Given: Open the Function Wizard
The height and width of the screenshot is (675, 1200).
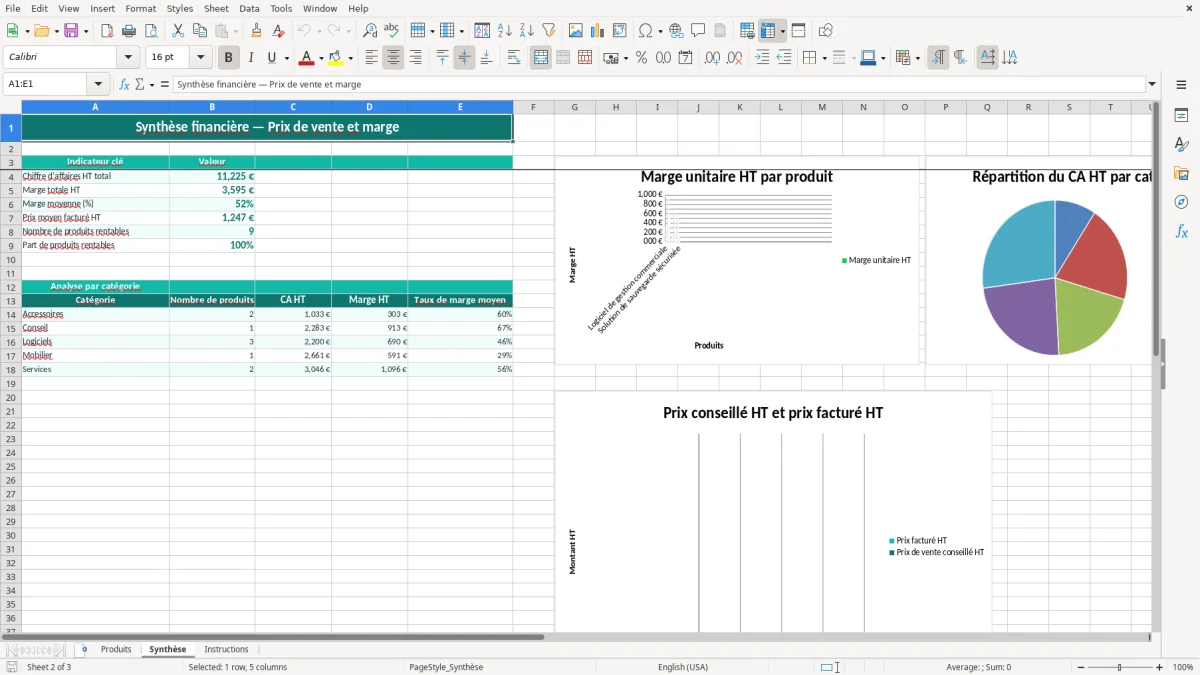Looking at the screenshot, I should [125, 84].
